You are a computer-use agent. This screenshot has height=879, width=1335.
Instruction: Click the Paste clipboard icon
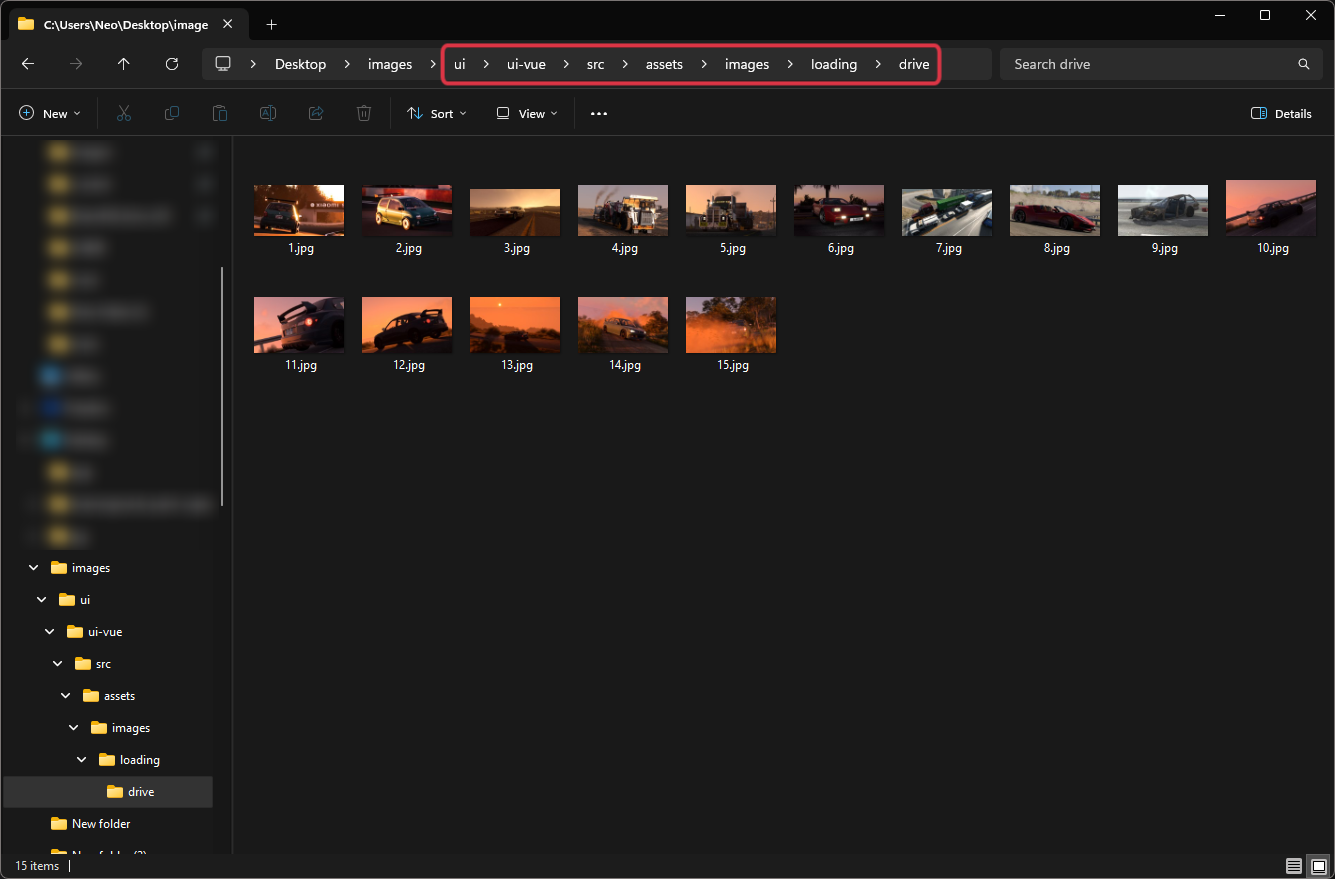pos(220,114)
